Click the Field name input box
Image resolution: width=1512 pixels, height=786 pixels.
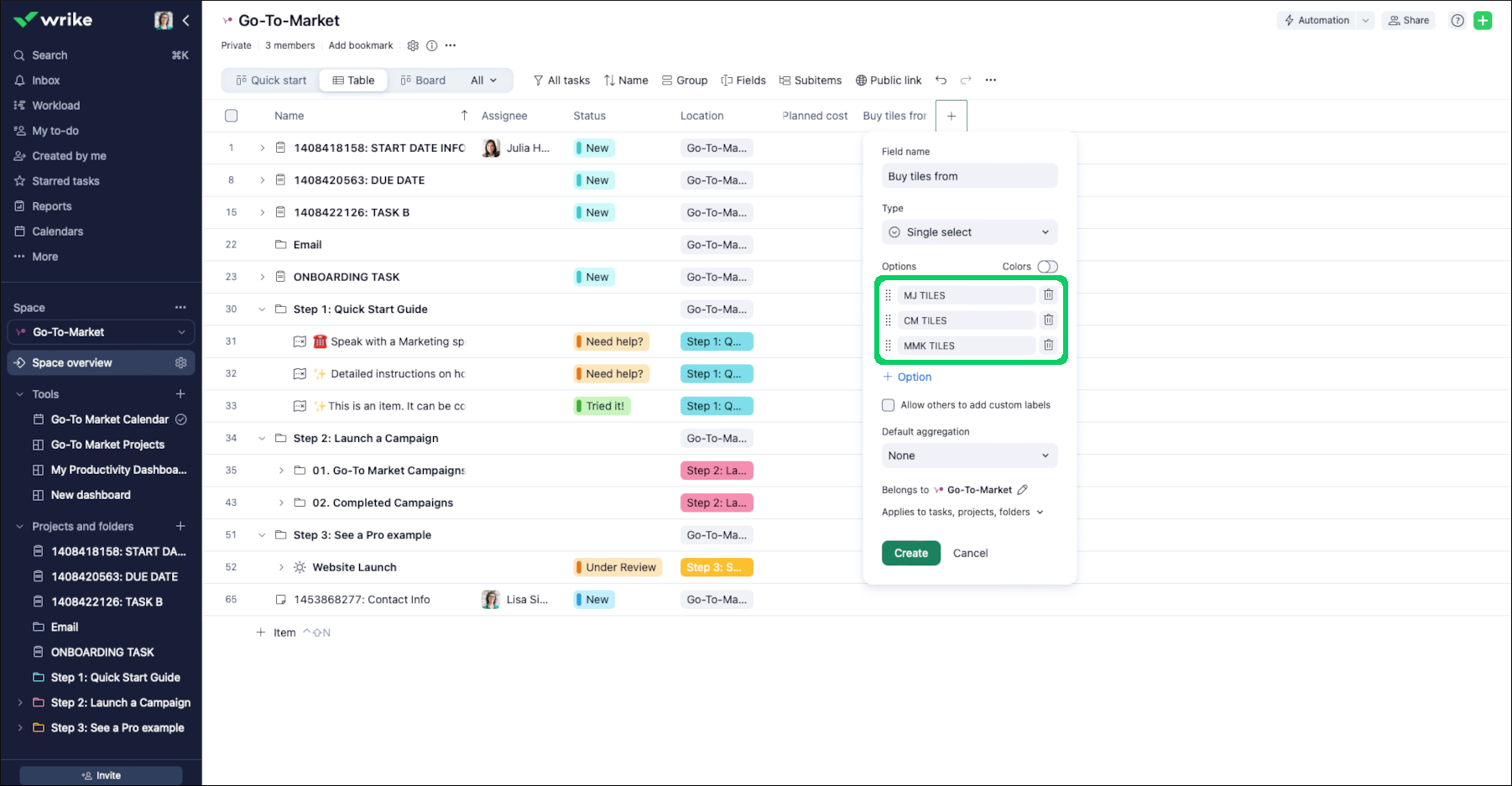[x=969, y=176]
